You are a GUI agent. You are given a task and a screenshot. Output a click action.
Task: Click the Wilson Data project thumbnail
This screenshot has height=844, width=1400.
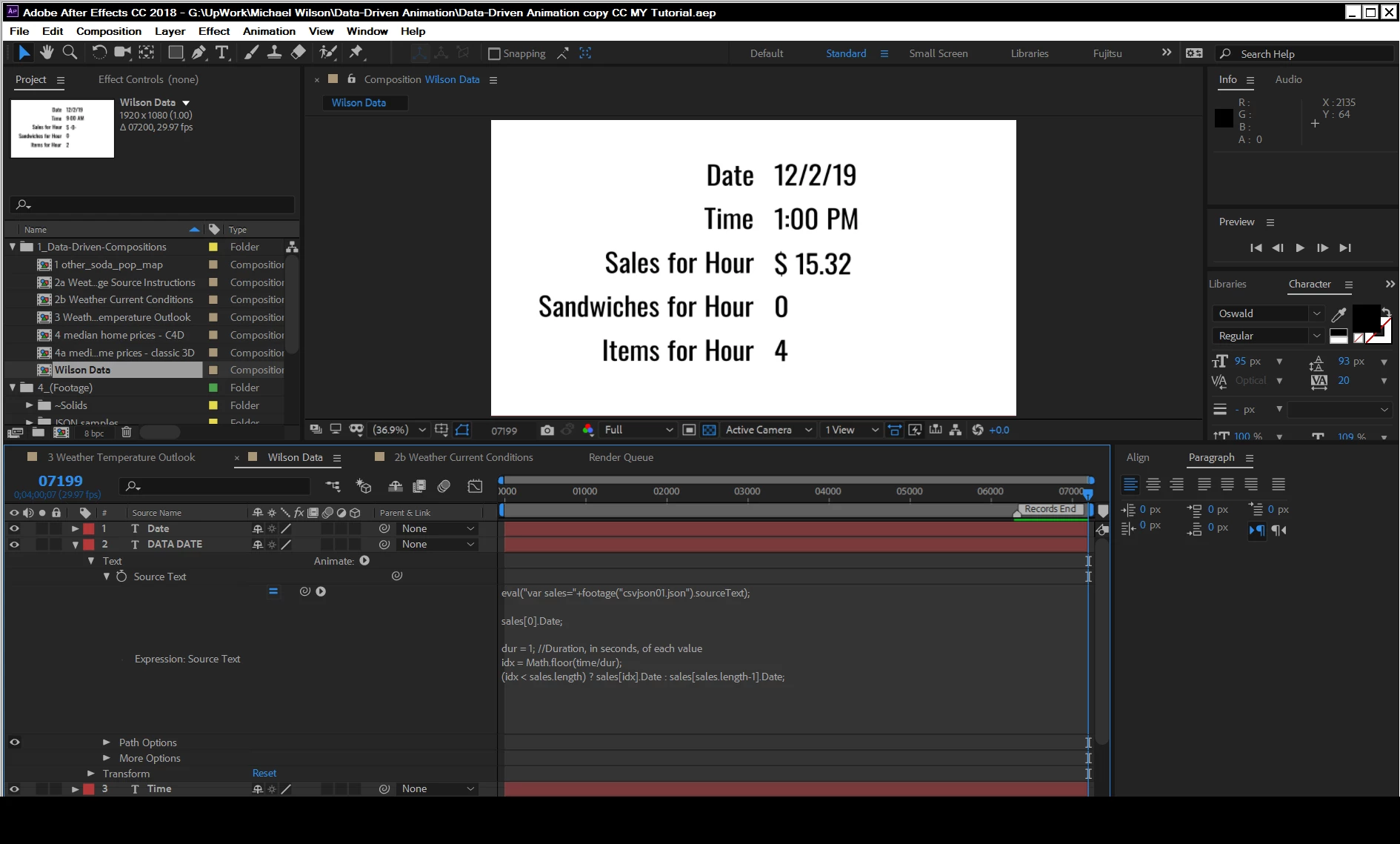coord(62,128)
